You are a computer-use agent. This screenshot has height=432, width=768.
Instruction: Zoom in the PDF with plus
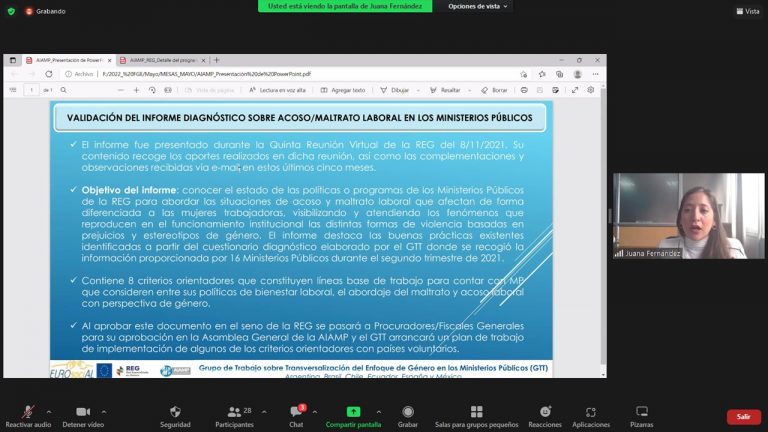pos(136,90)
